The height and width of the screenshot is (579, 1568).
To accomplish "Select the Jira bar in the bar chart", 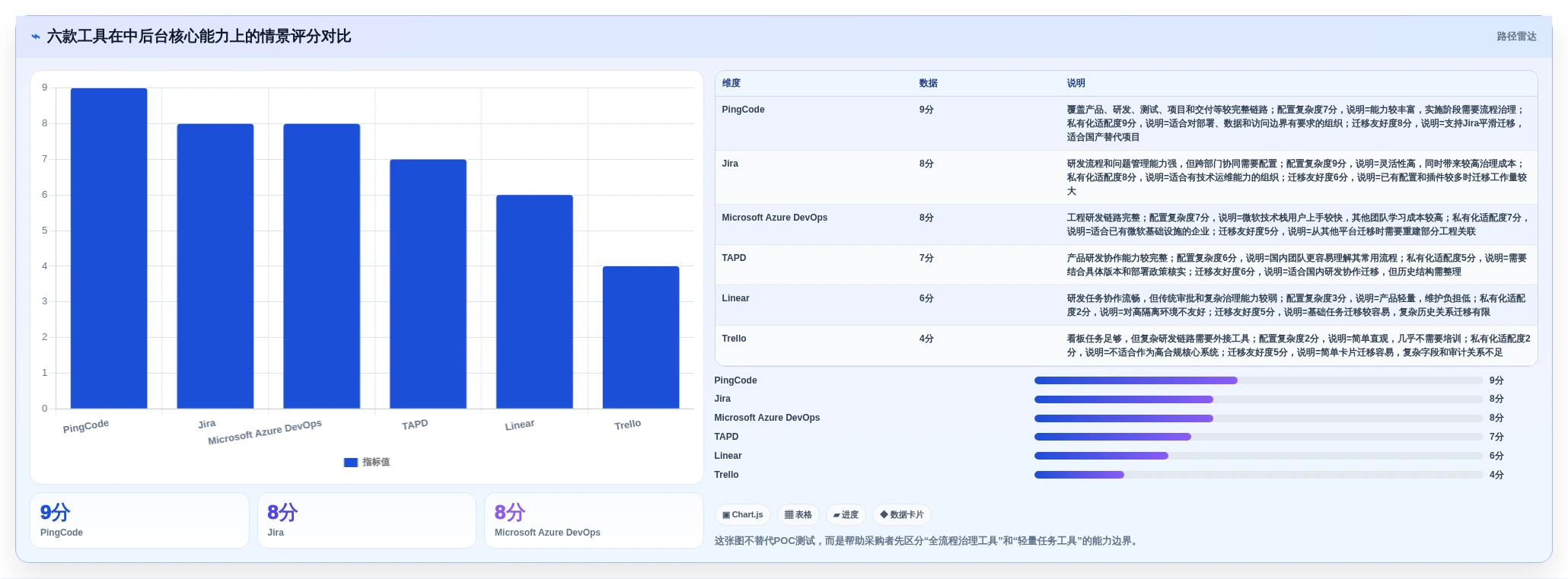I will pyautogui.click(x=215, y=266).
